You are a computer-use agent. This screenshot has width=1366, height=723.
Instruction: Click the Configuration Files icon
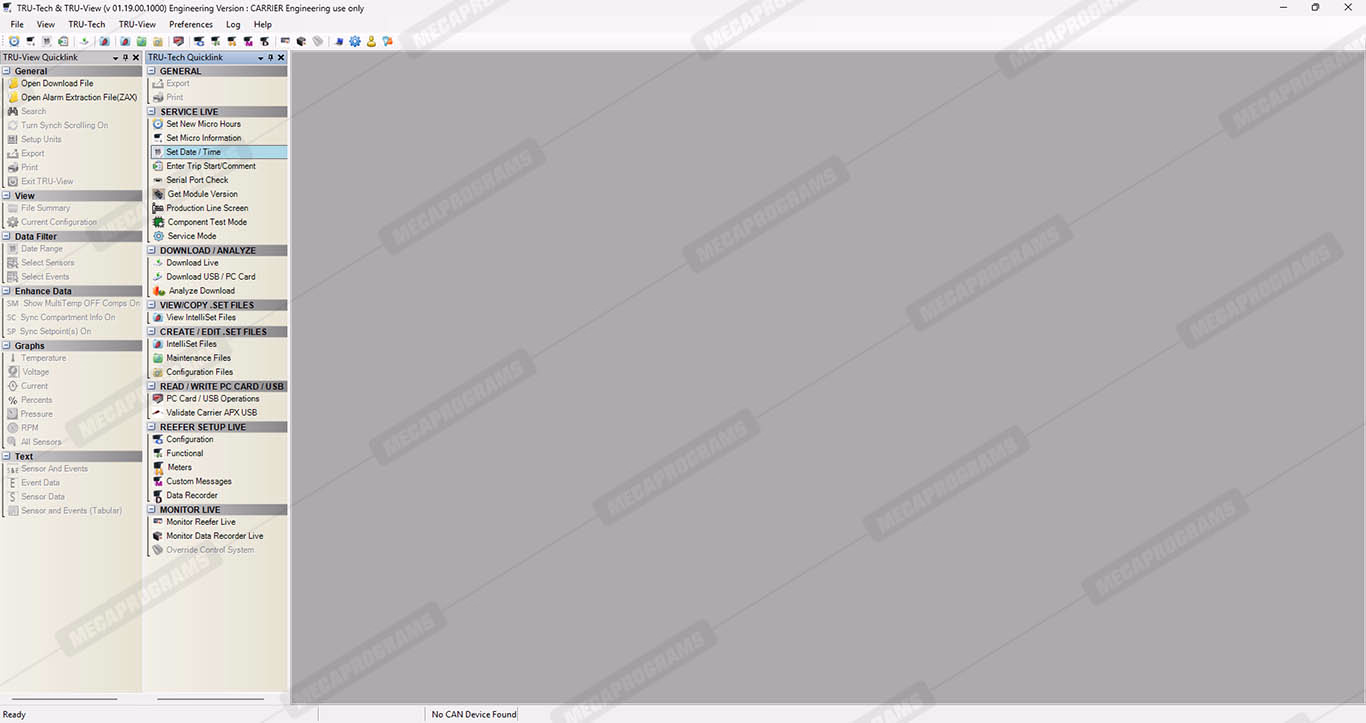click(158, 372)
